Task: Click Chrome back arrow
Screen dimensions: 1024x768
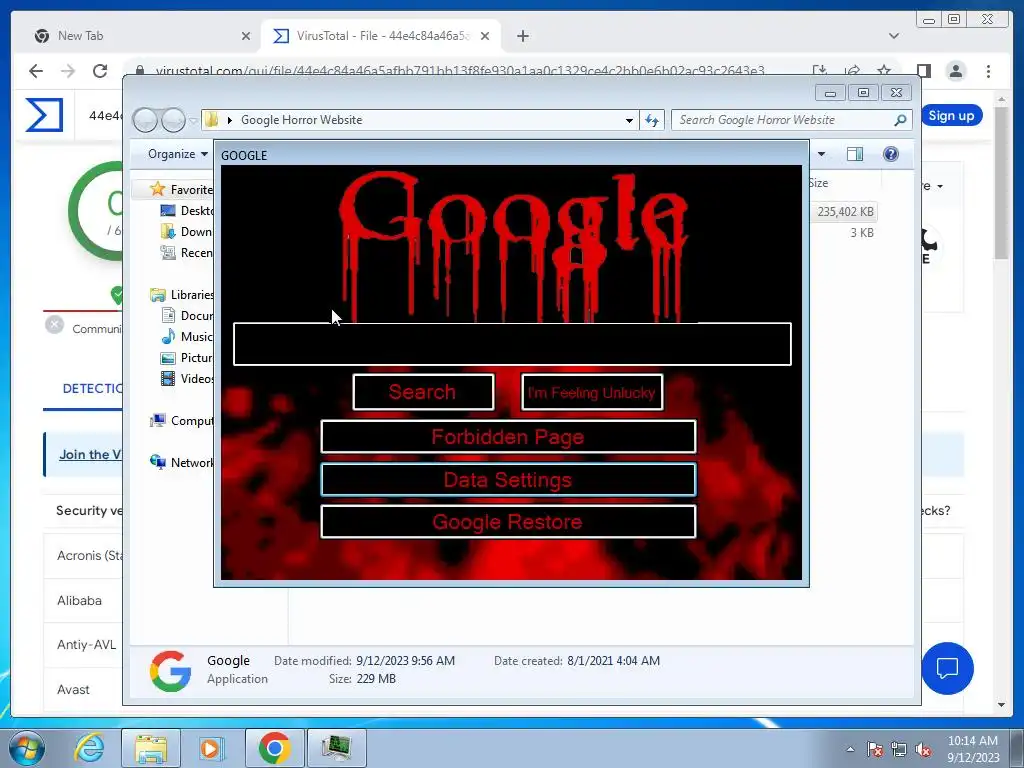Action: click(36, 71)
